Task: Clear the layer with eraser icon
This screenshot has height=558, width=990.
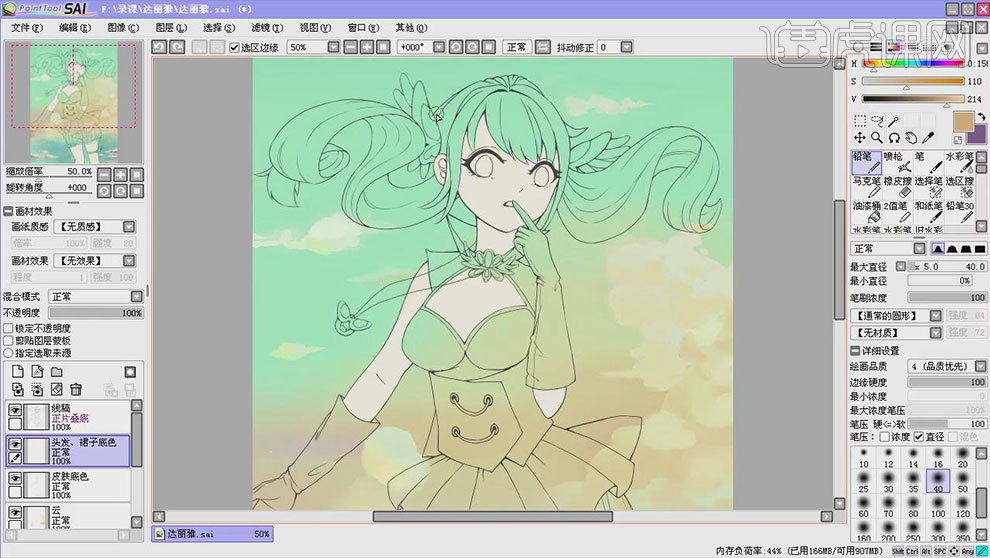Action: point(57,389)
